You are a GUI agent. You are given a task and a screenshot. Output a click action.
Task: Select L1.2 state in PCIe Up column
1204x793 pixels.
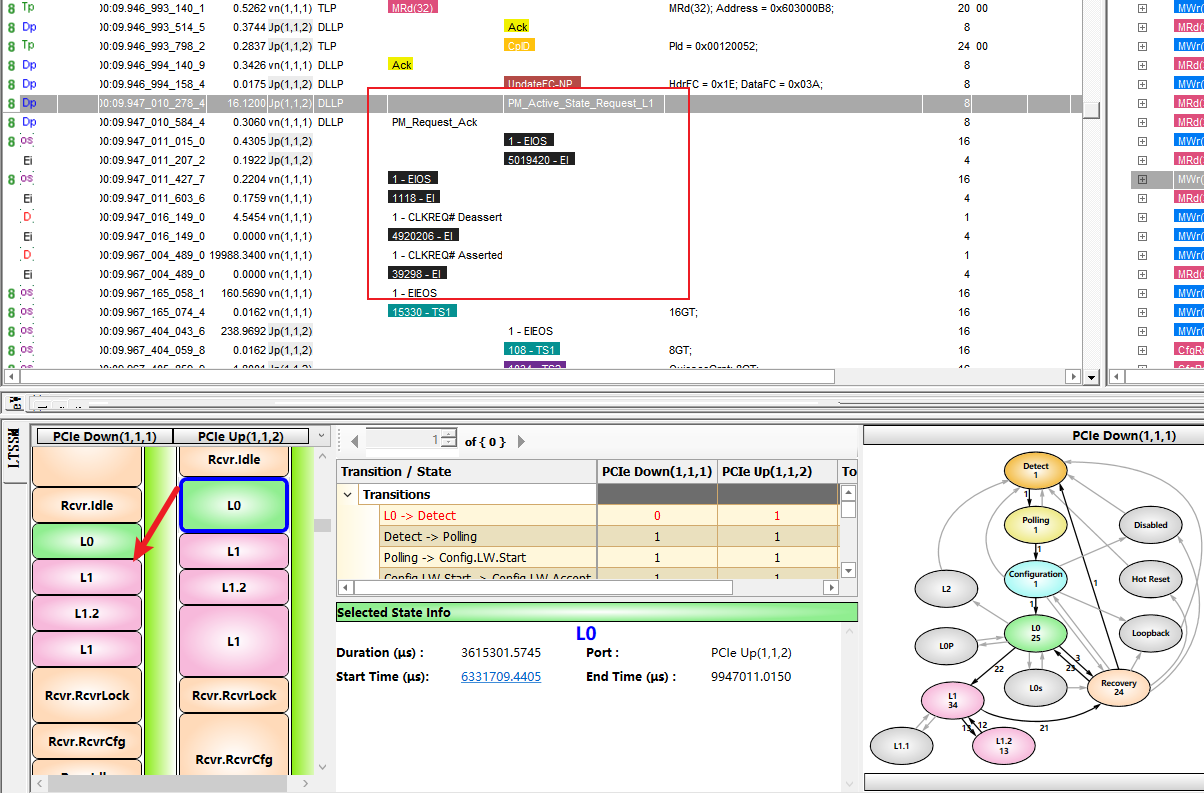234,588
